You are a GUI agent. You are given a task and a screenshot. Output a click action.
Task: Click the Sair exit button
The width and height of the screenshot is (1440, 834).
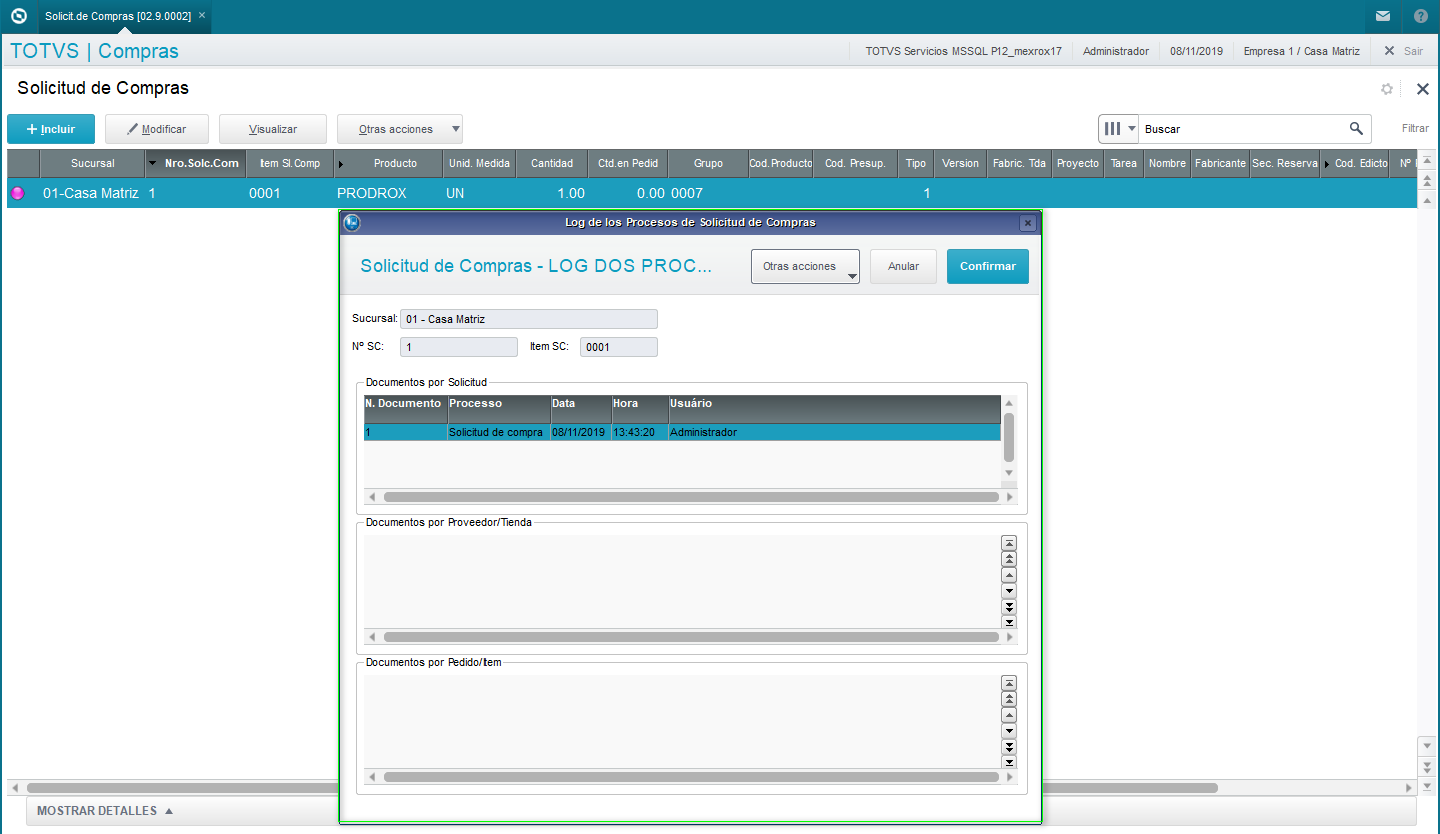1403,51
